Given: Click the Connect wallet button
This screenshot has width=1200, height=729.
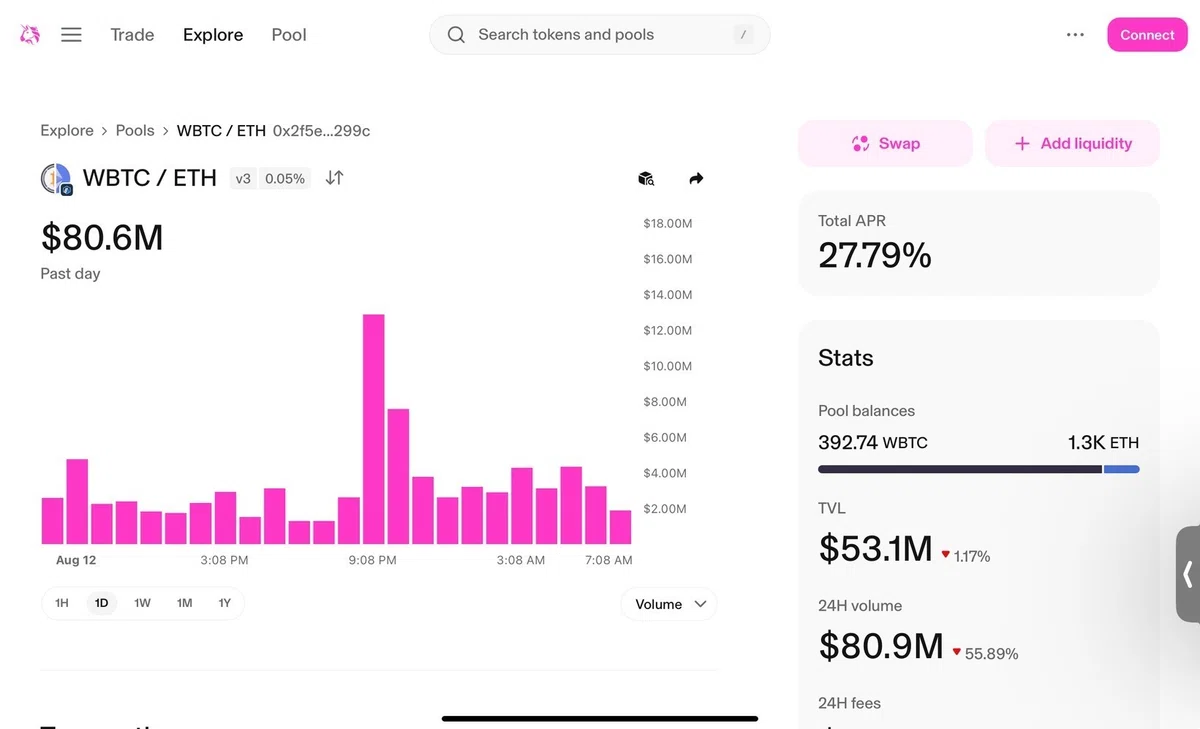Looking at the screenshot, I should coord(1147,35).
